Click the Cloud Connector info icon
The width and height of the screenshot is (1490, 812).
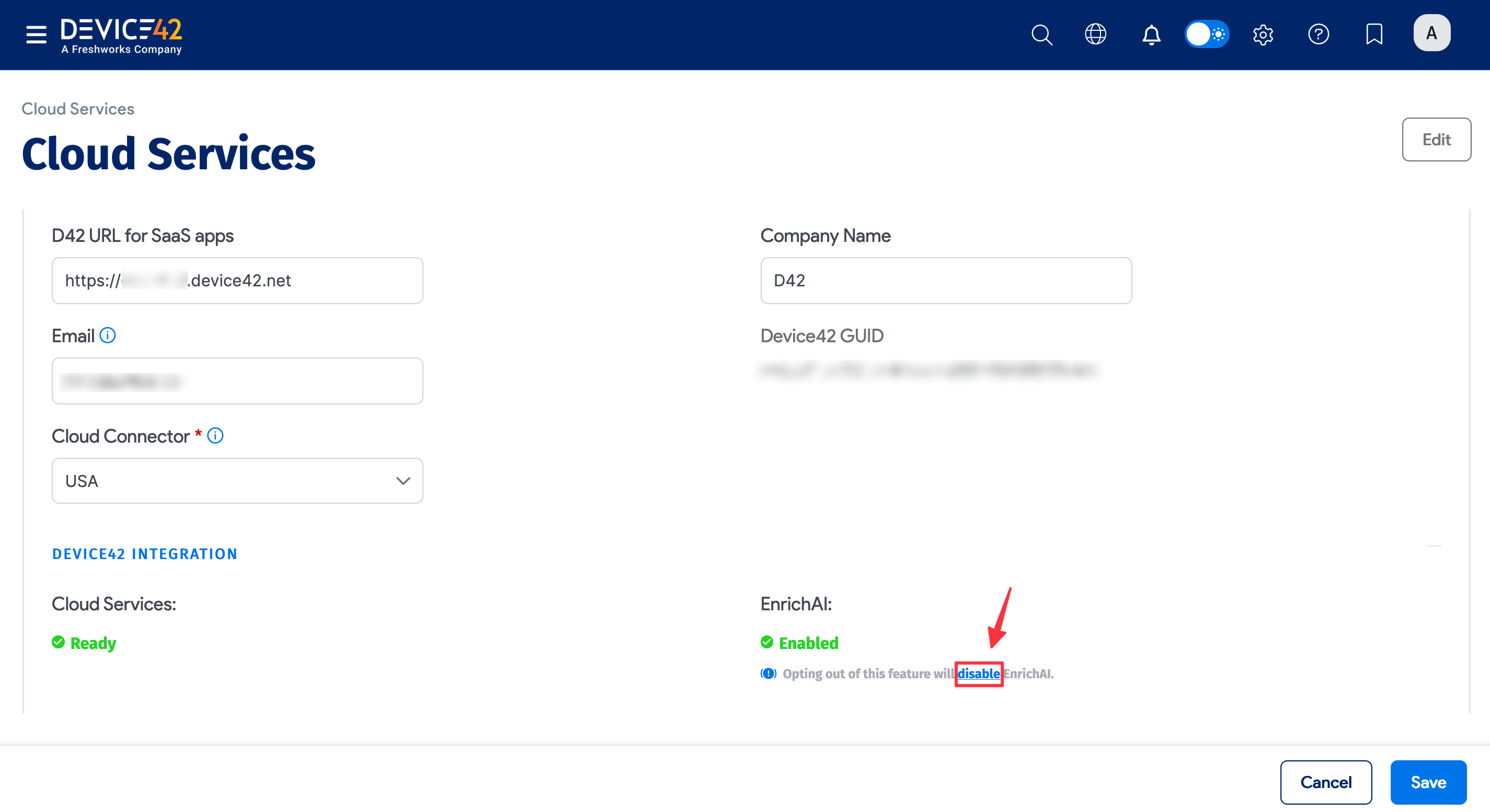pos(215,435)
